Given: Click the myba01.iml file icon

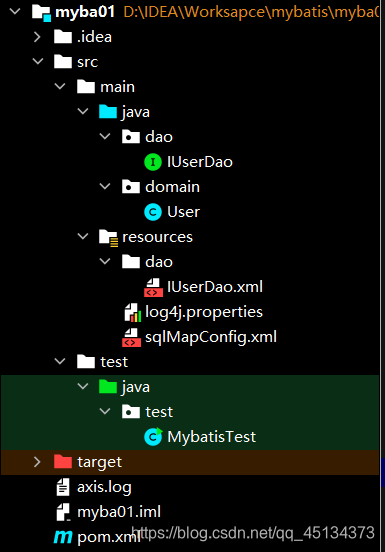Looking at the screenshot, I should click(63, 512).
